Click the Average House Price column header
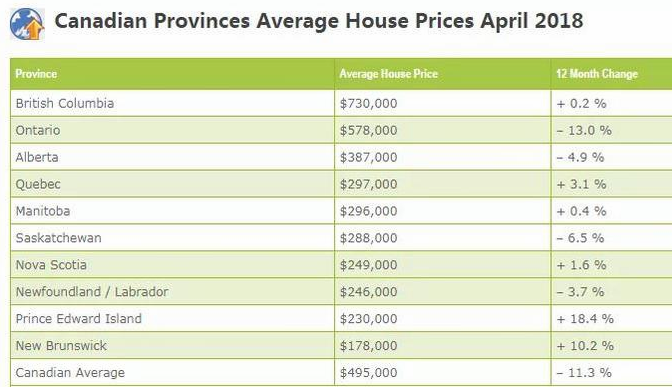 (389, 74)
